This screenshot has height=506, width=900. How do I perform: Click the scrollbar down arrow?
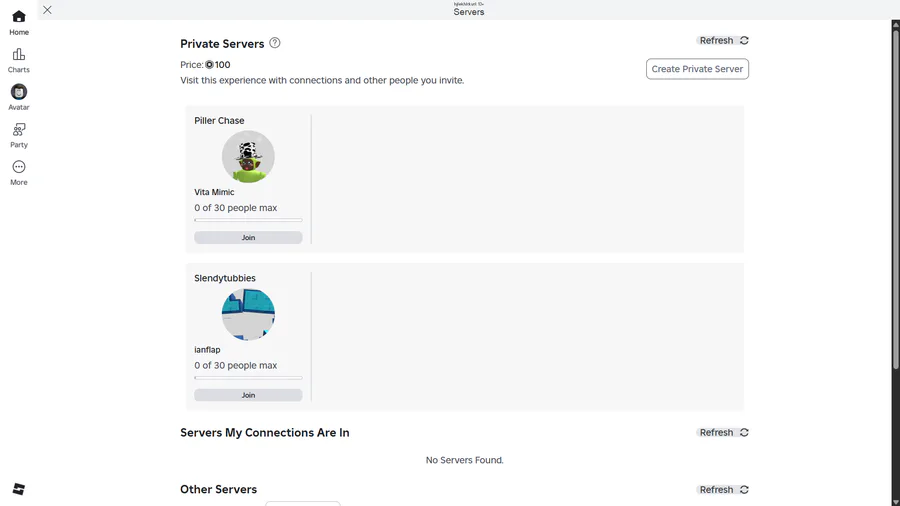(x=895, y=500)
